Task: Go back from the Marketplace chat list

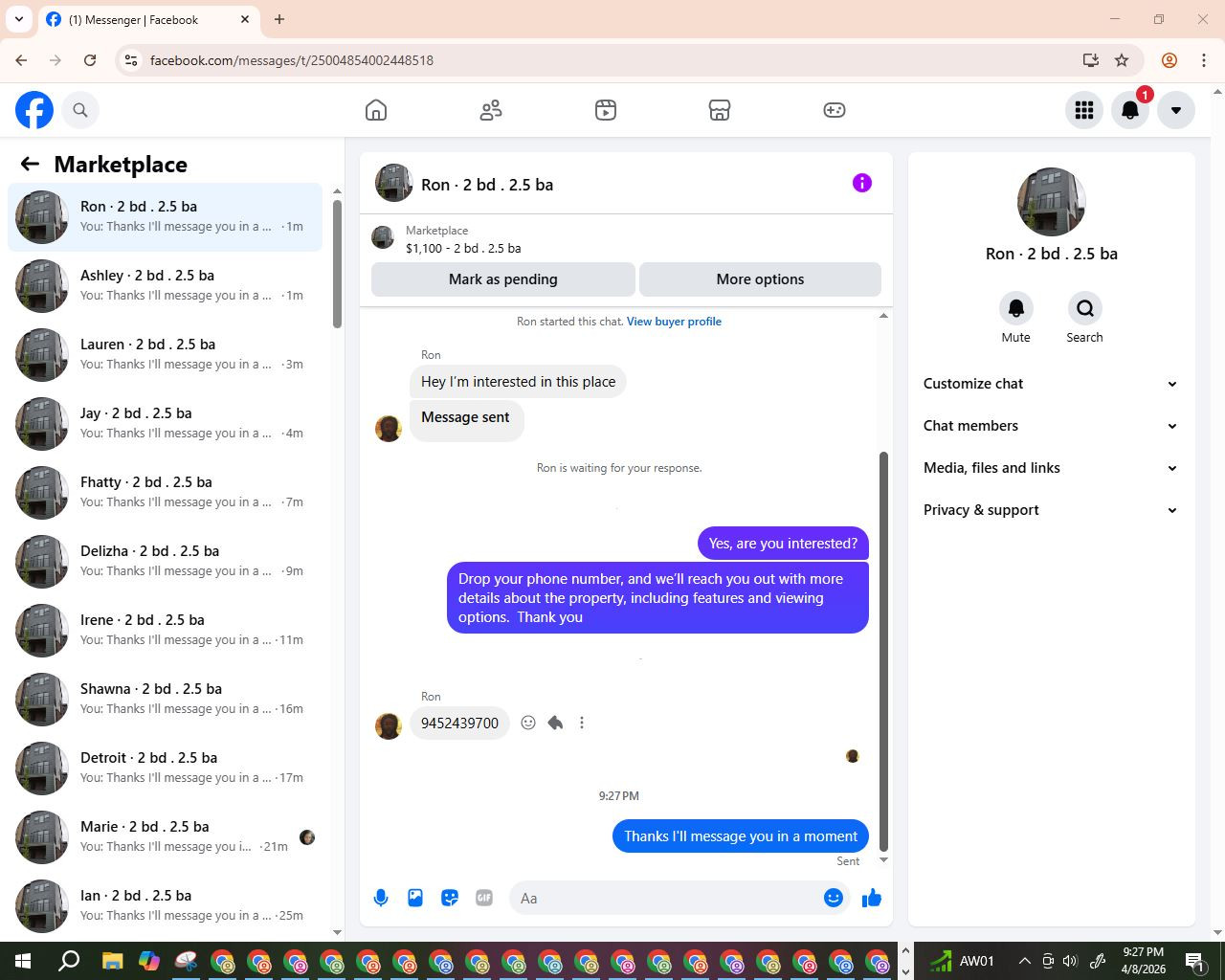Action: point(30,165)
